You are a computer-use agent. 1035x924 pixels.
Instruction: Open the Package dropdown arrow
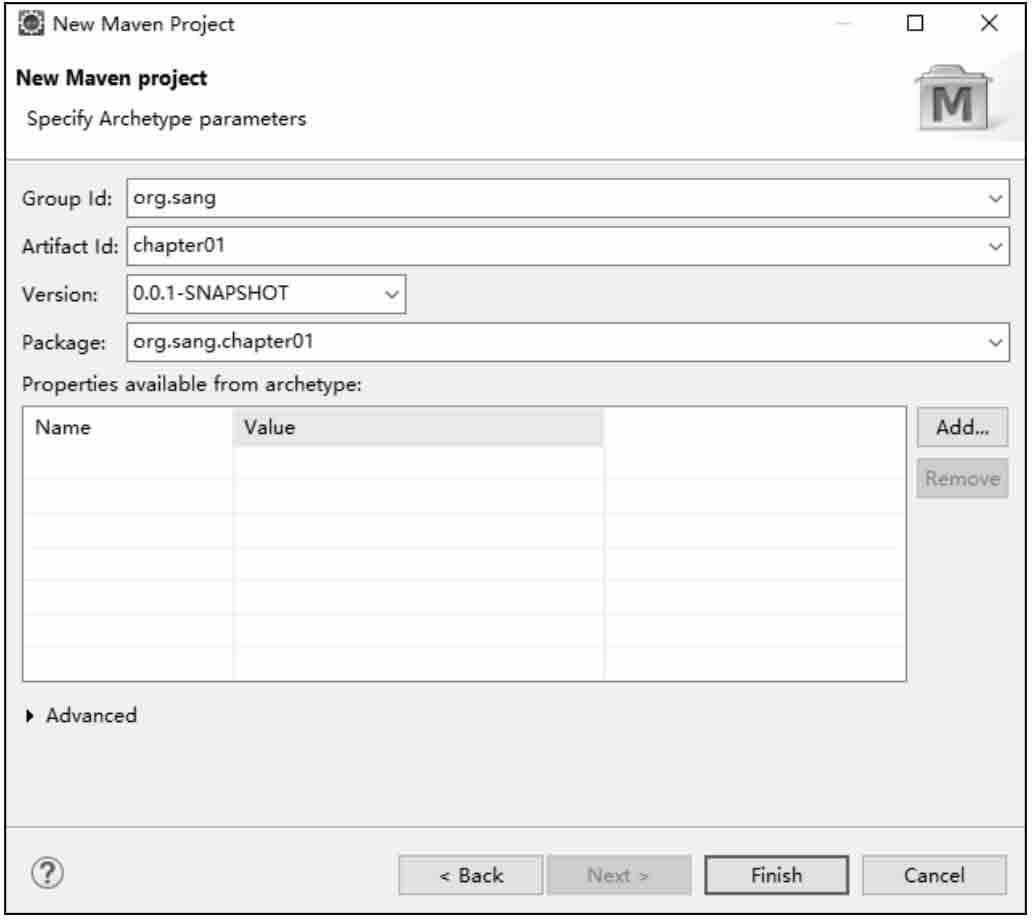point(997,343)
